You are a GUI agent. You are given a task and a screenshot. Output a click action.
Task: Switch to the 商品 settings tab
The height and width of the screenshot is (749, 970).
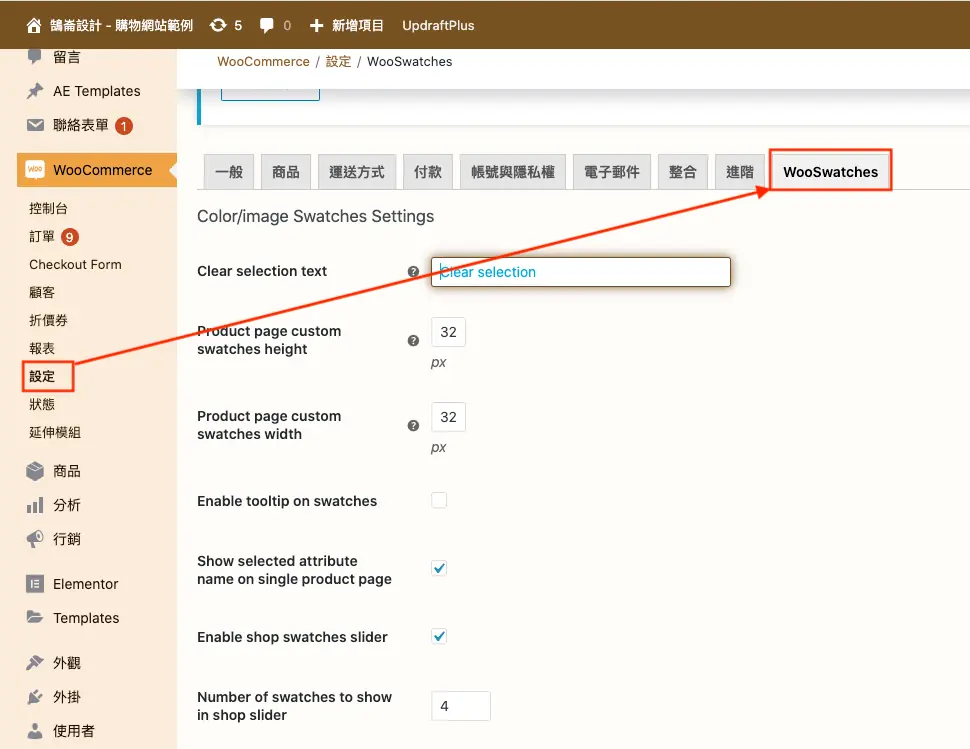coord(286,172)
